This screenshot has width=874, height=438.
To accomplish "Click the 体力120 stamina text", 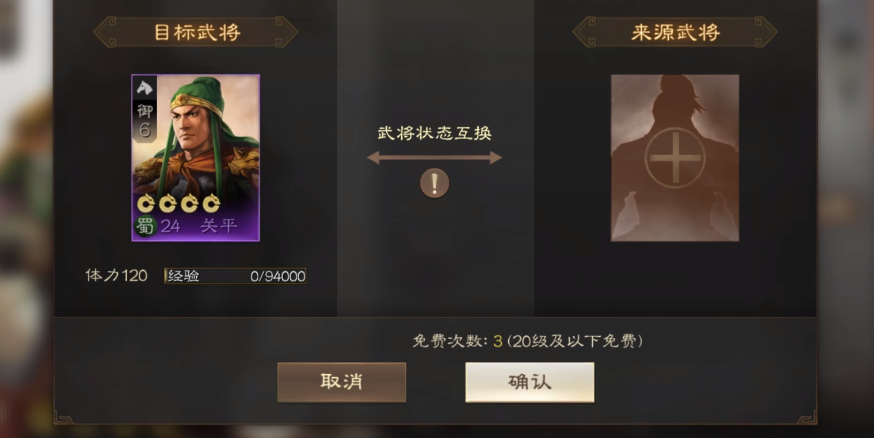I will [116, 275].
